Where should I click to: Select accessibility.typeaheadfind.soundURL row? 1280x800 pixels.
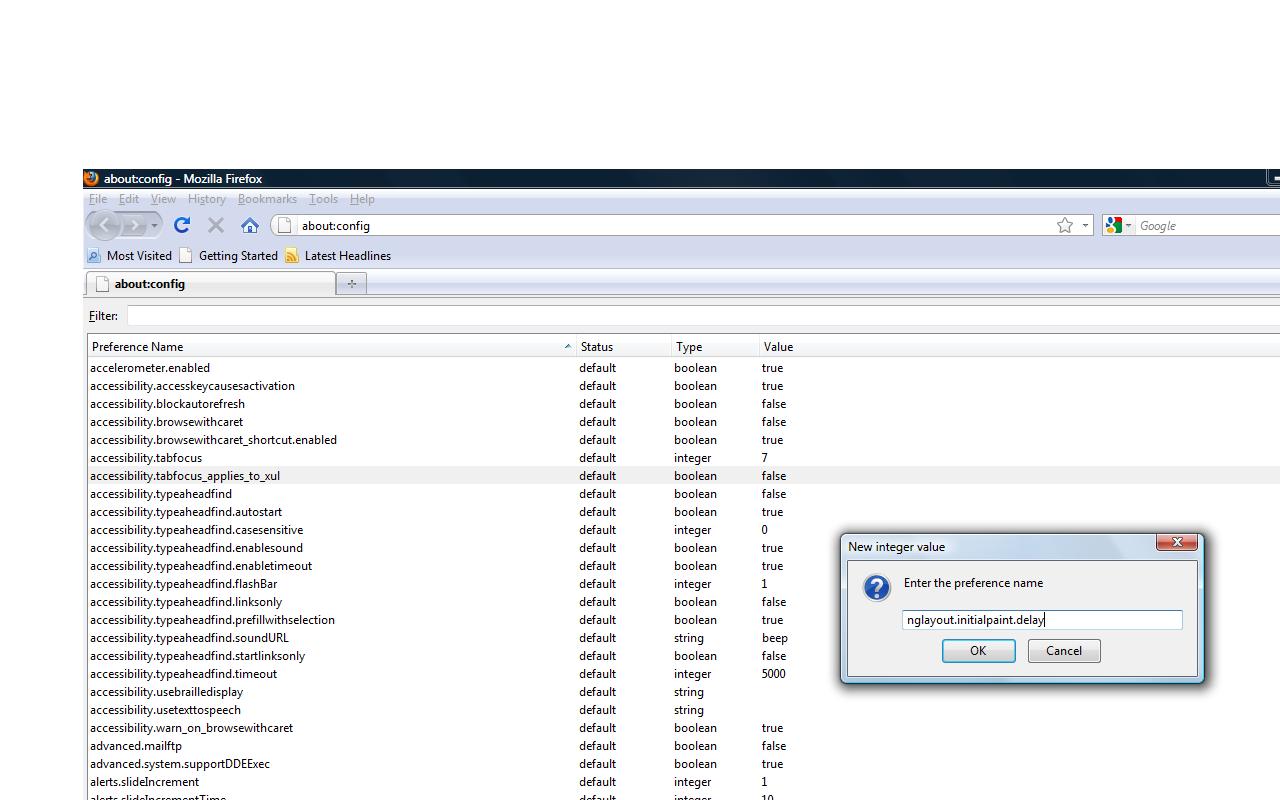coord(683,638)
